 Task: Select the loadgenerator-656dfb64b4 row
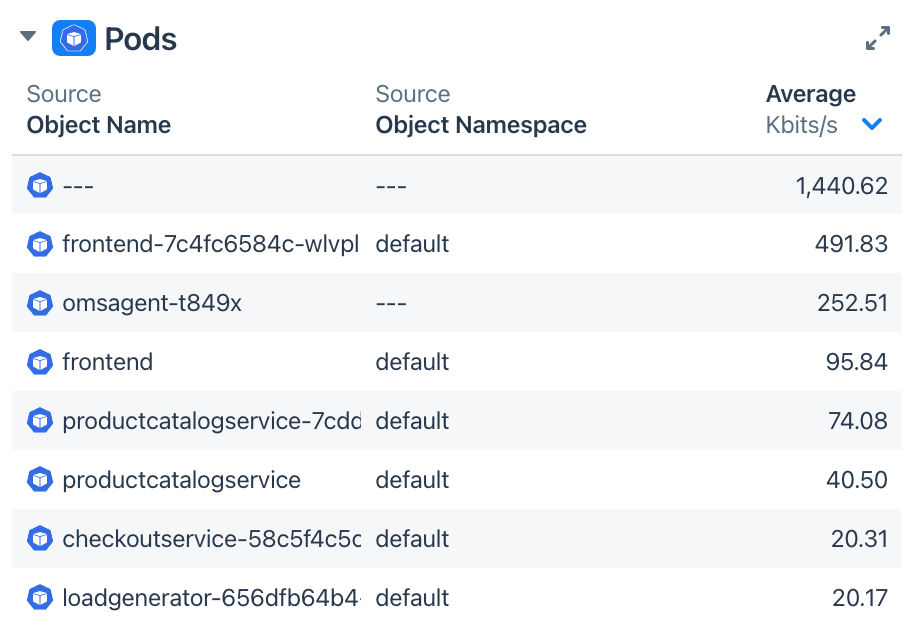[x=450, y=597]
